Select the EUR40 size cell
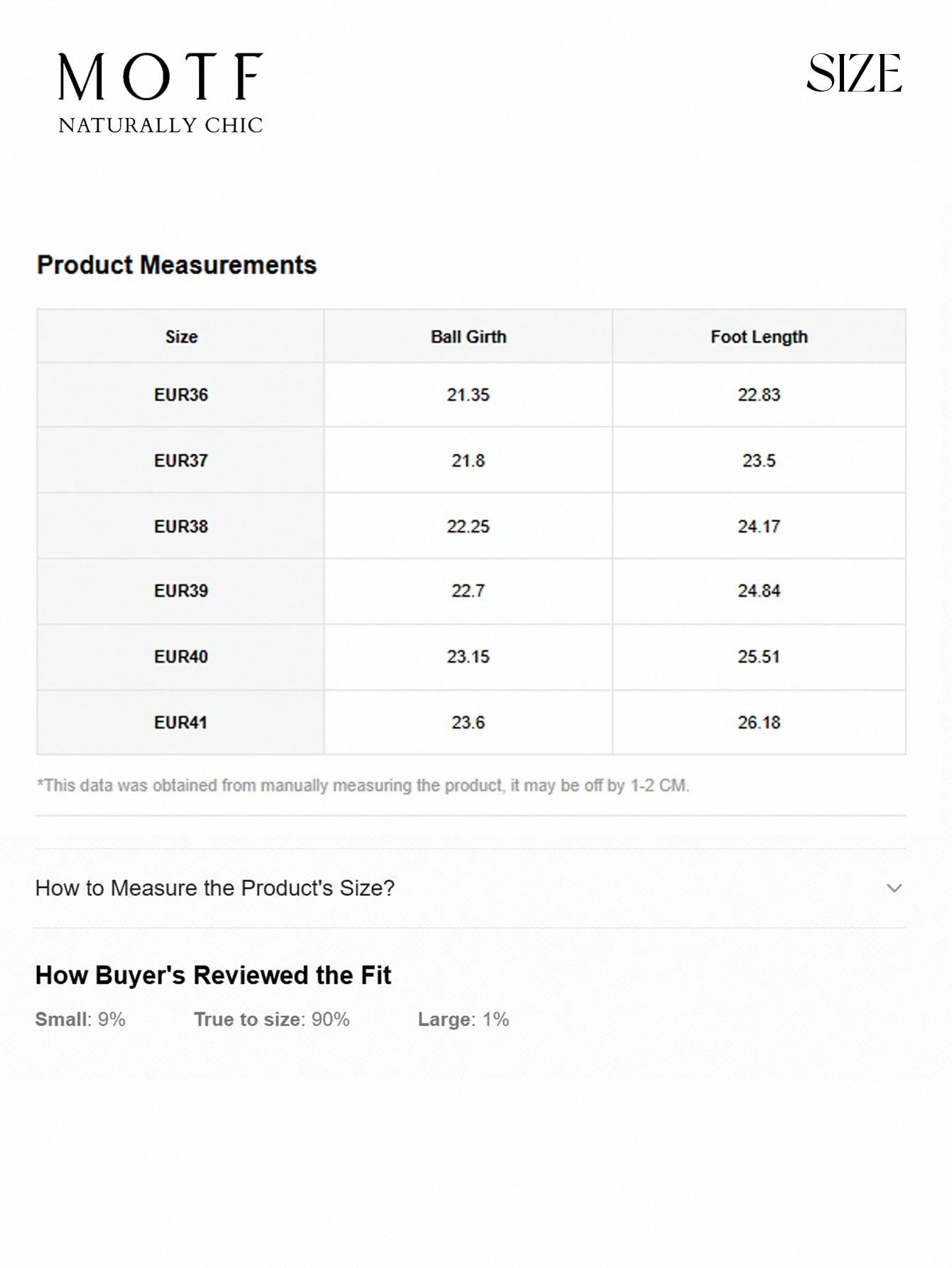 (x=181, y=656)
